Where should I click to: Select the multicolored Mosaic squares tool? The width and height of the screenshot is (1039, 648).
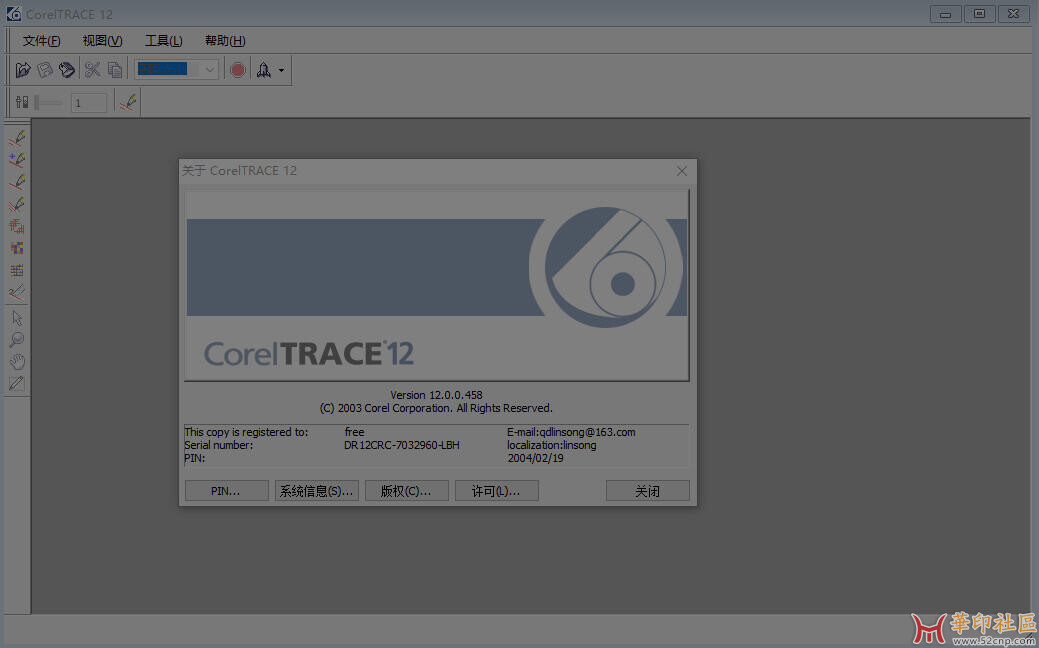[x=17, y=248]
